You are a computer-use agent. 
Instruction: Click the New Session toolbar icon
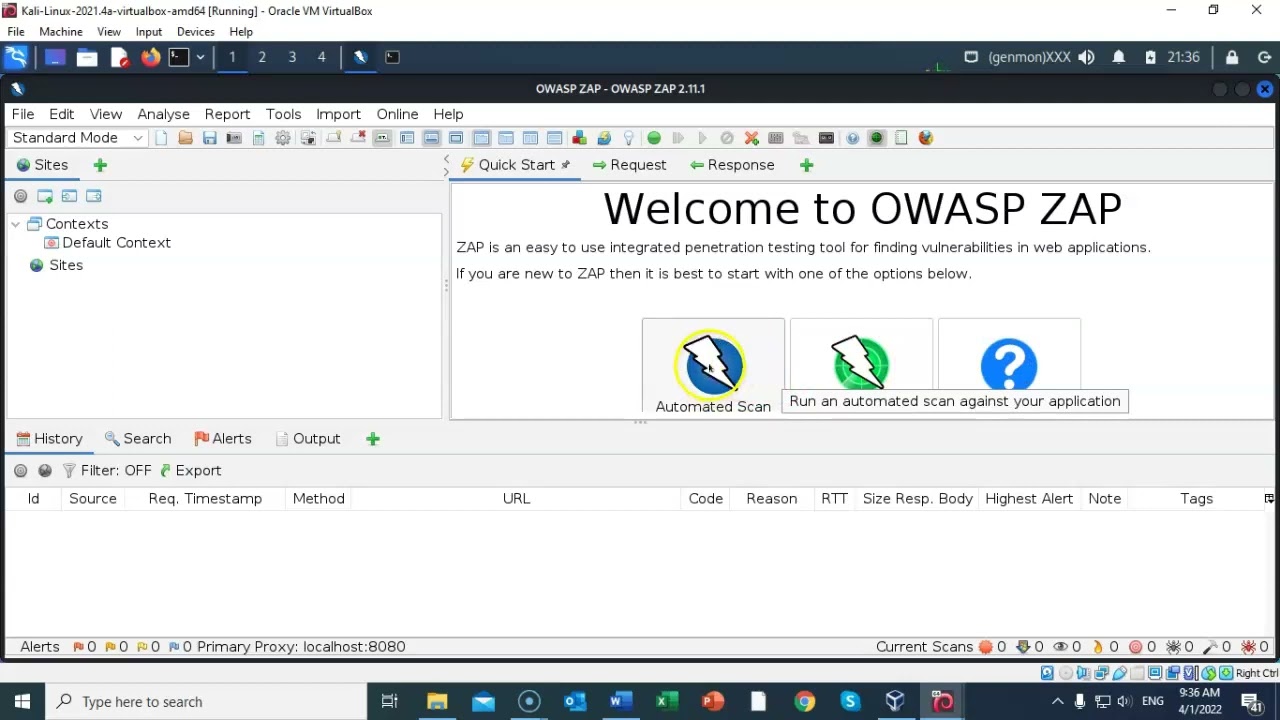pos(160,138)
